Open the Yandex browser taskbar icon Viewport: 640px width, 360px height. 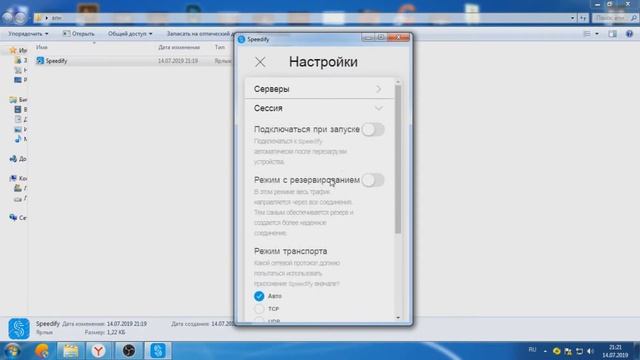[x=98, y=351]
